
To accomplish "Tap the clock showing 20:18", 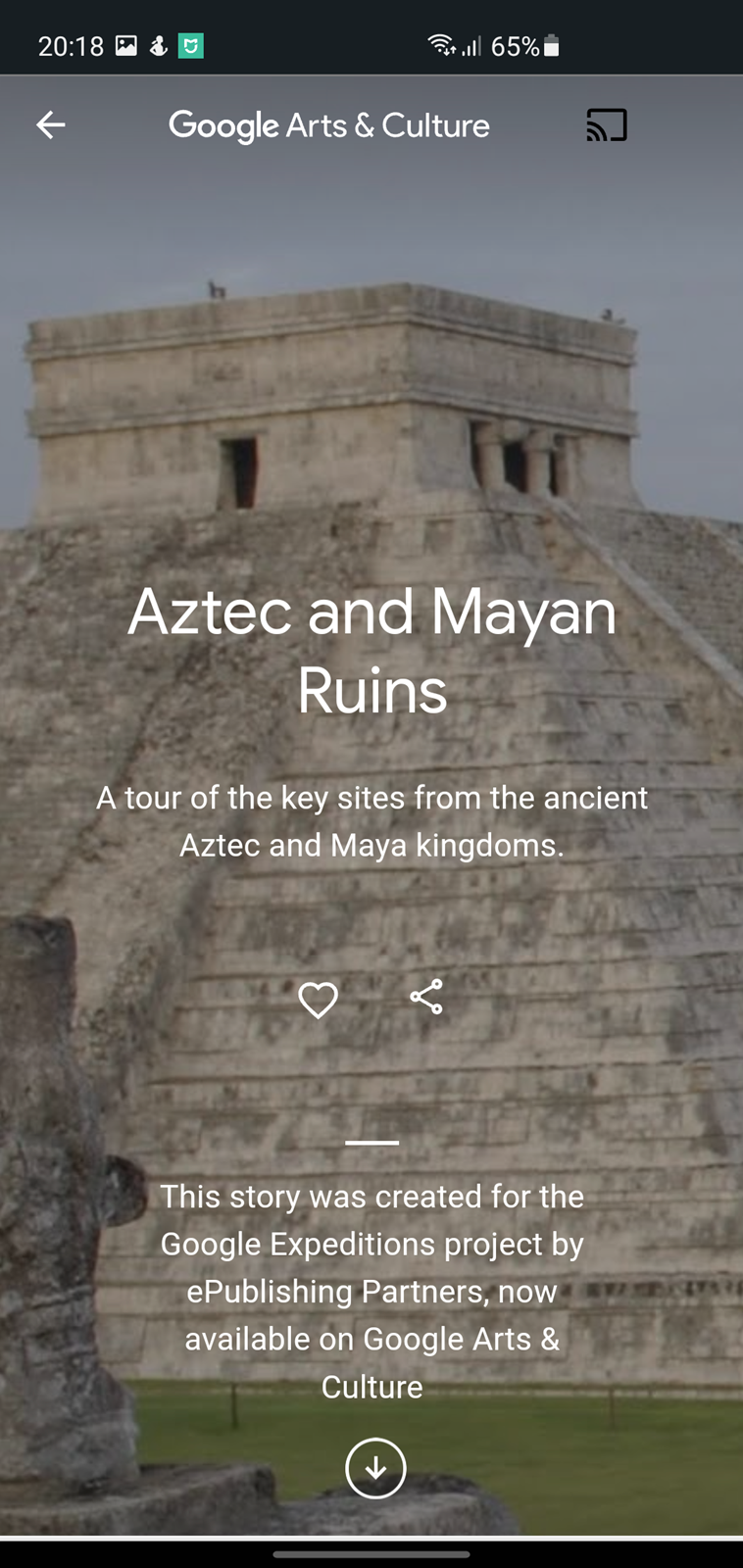I will [71, 46].
